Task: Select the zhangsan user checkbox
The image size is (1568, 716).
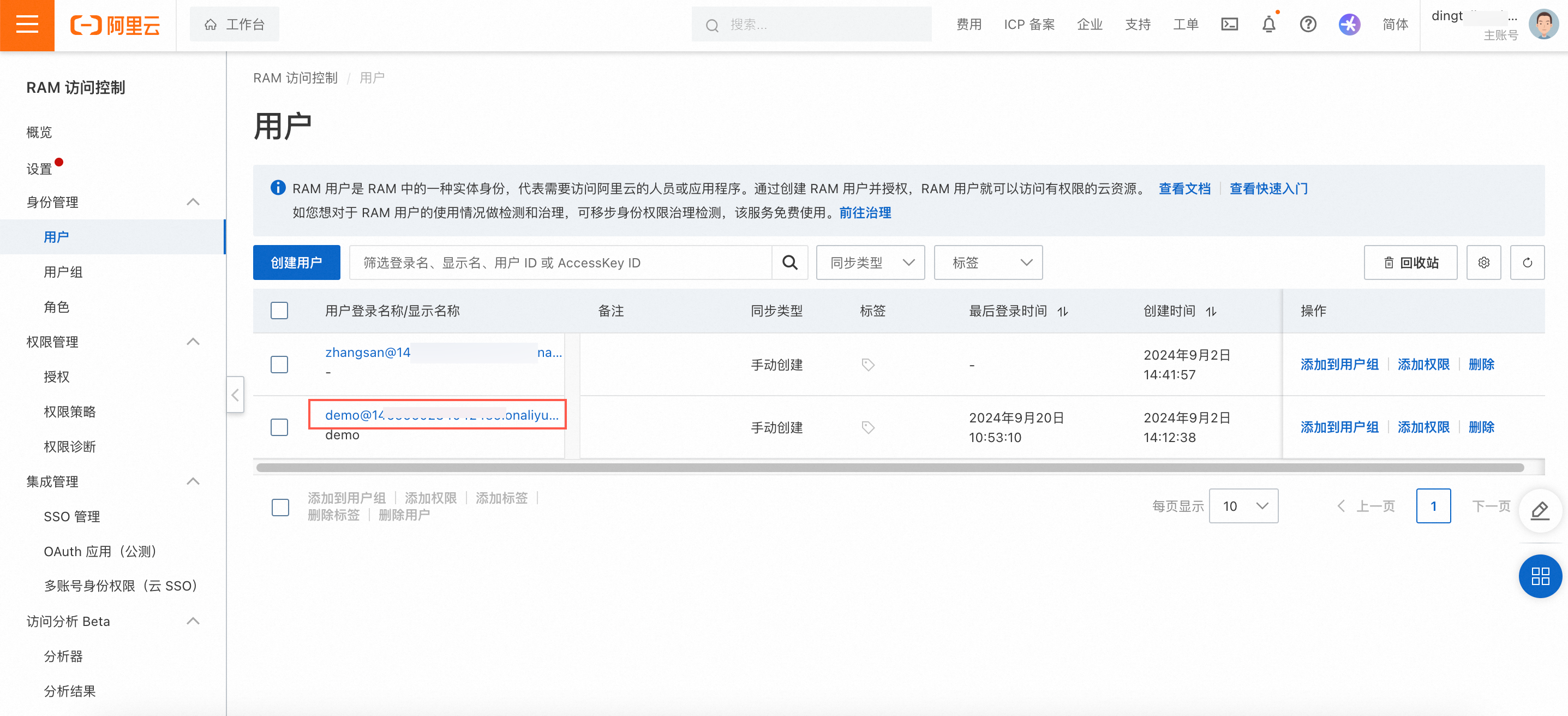Action: (x=279, y=365)
